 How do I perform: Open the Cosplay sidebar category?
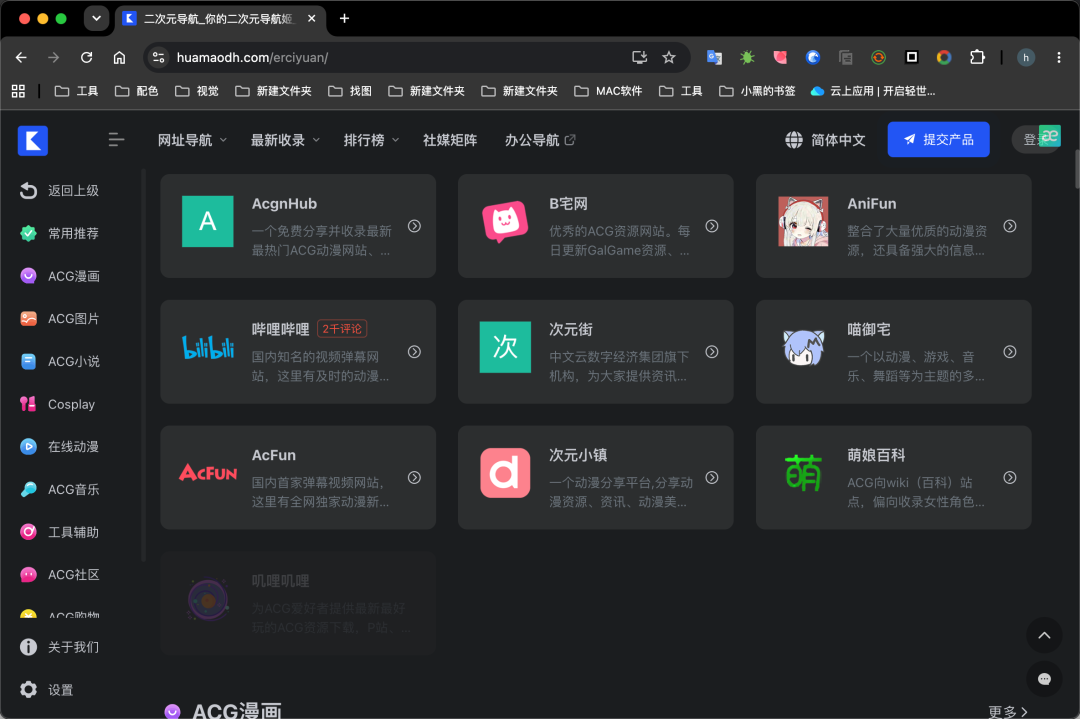(58, 404)
